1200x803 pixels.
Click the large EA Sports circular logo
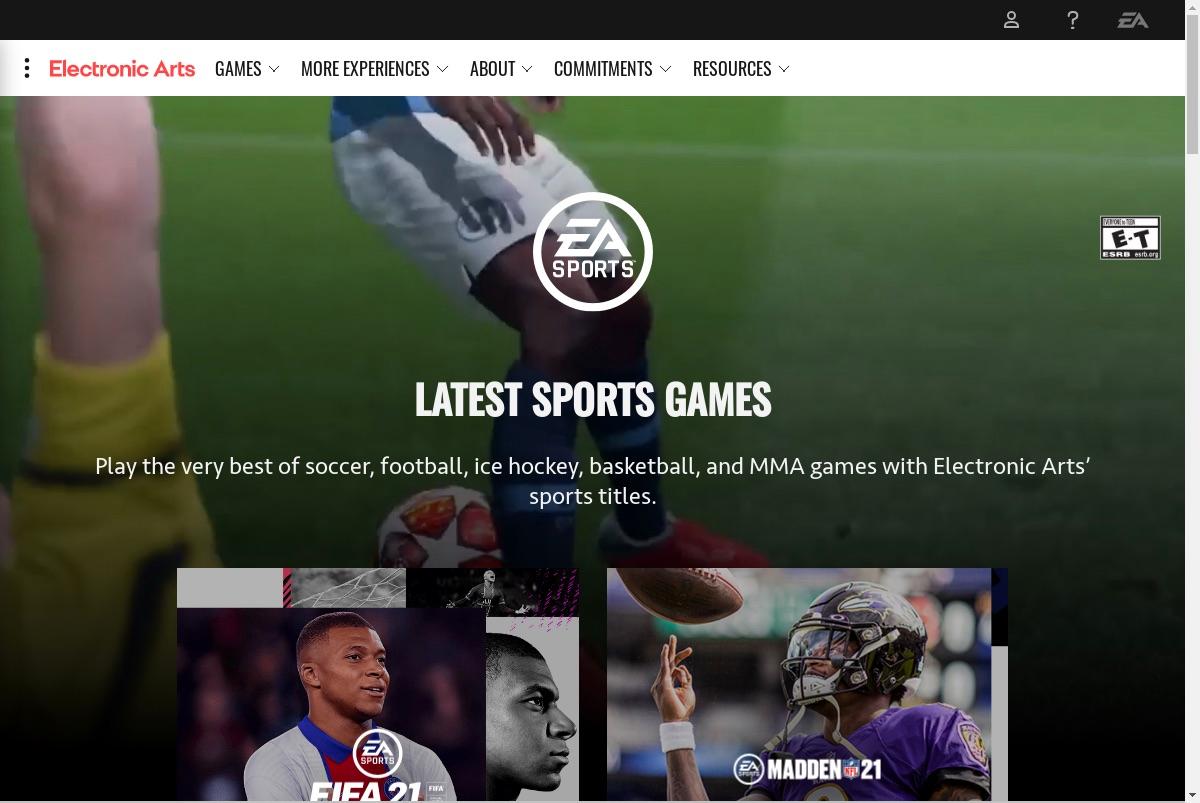(x=593, y=251)
